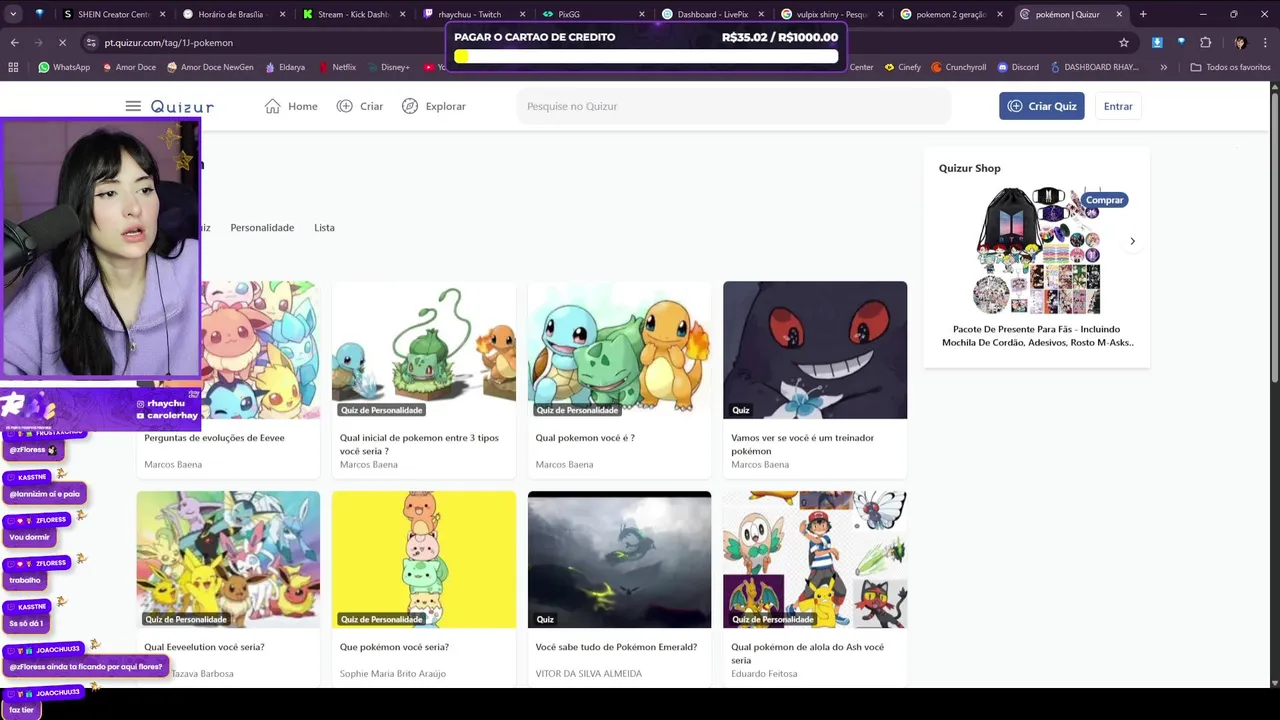Click the browser back arrow
This screenshot has height=720, width=1280.
tap(14, 42)
